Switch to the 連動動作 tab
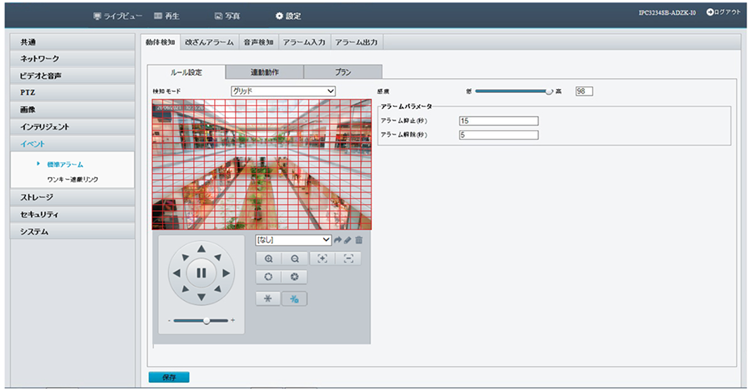Viewport: 751px width, 391px height. (x=264, y=72)
